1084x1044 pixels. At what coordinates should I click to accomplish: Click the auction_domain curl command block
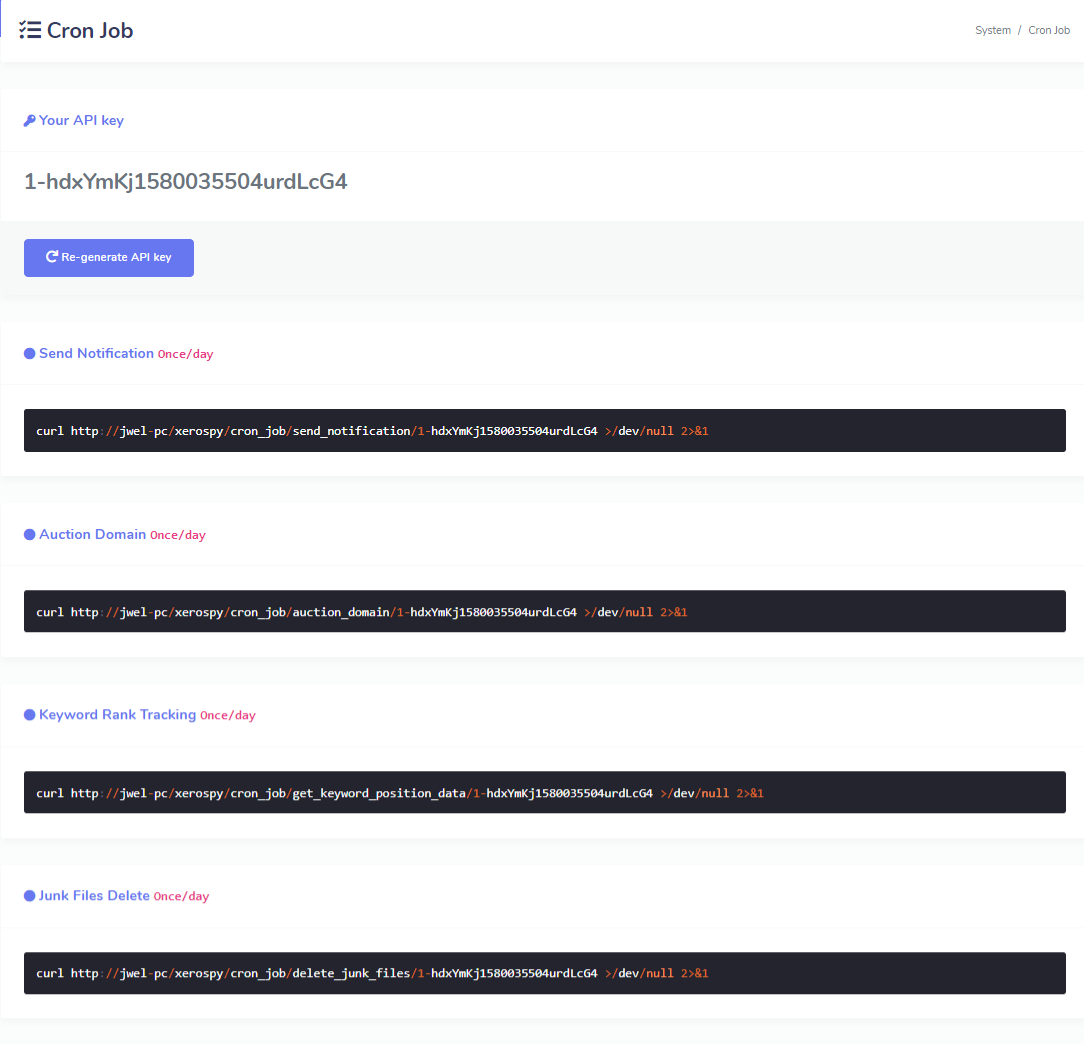[544, 612]
